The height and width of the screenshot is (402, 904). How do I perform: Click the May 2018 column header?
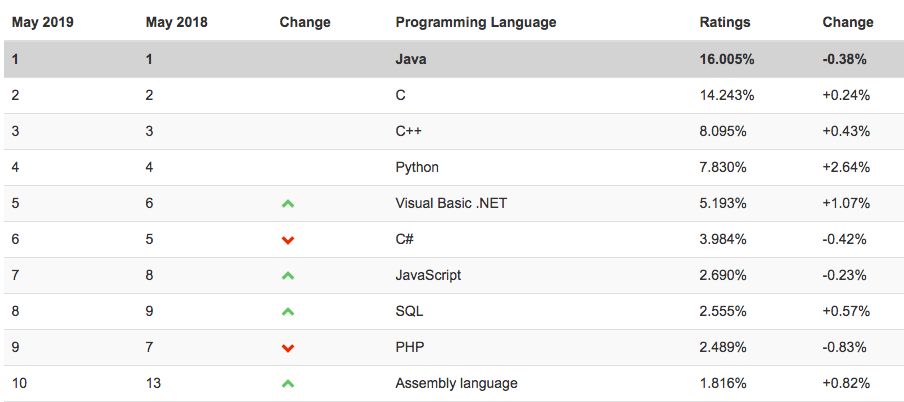pyautogui.click(x=176, y=22)
